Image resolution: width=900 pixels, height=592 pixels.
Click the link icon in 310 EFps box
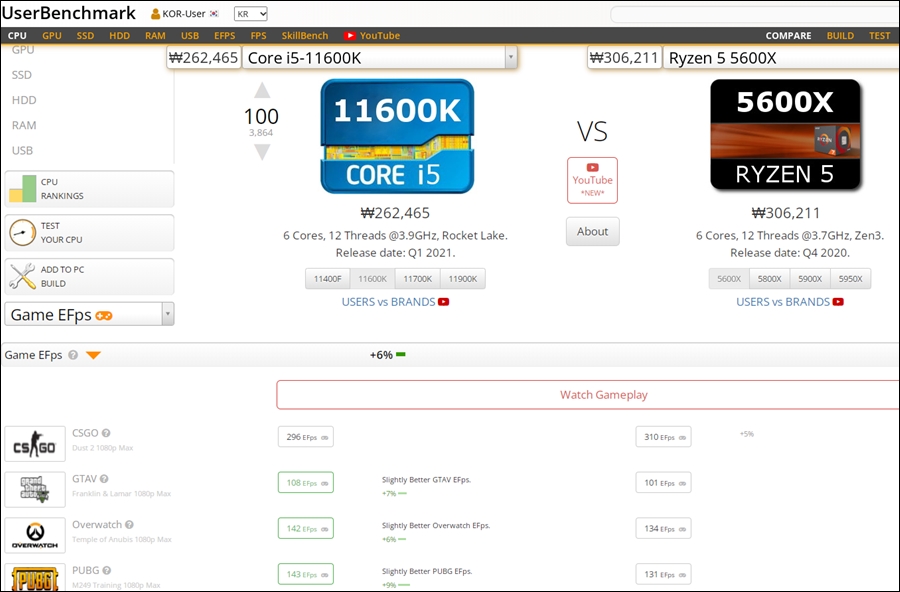(x=682, y=438)
